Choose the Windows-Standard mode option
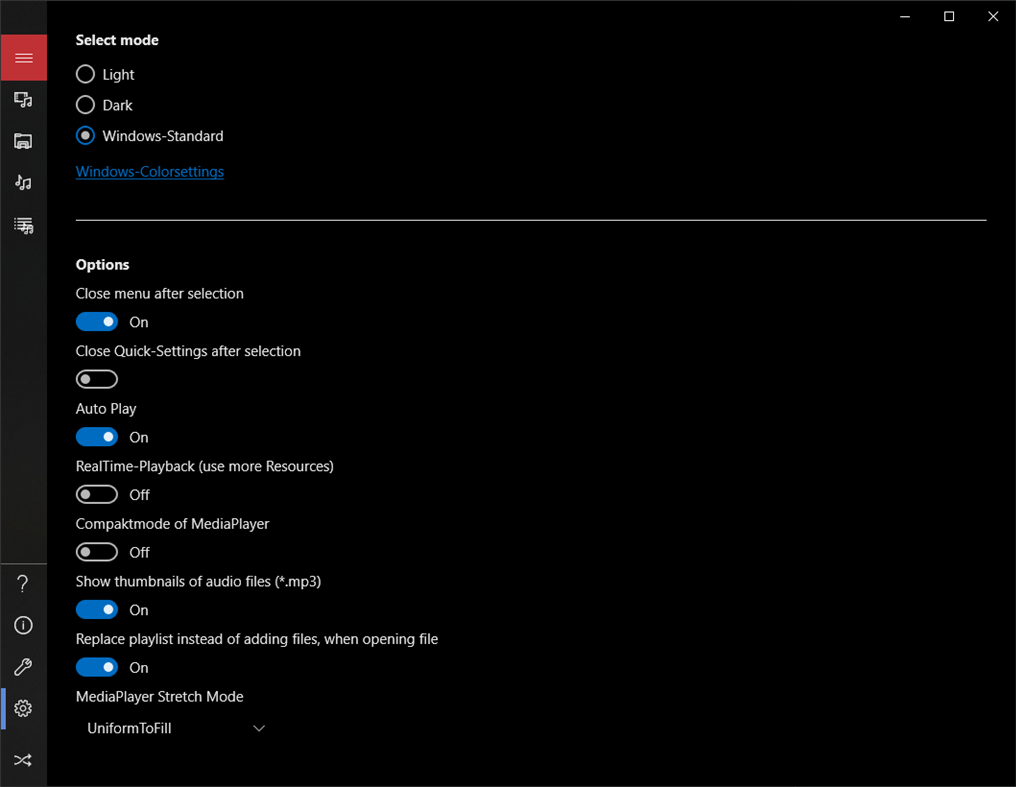 click(x=86, y=136)
